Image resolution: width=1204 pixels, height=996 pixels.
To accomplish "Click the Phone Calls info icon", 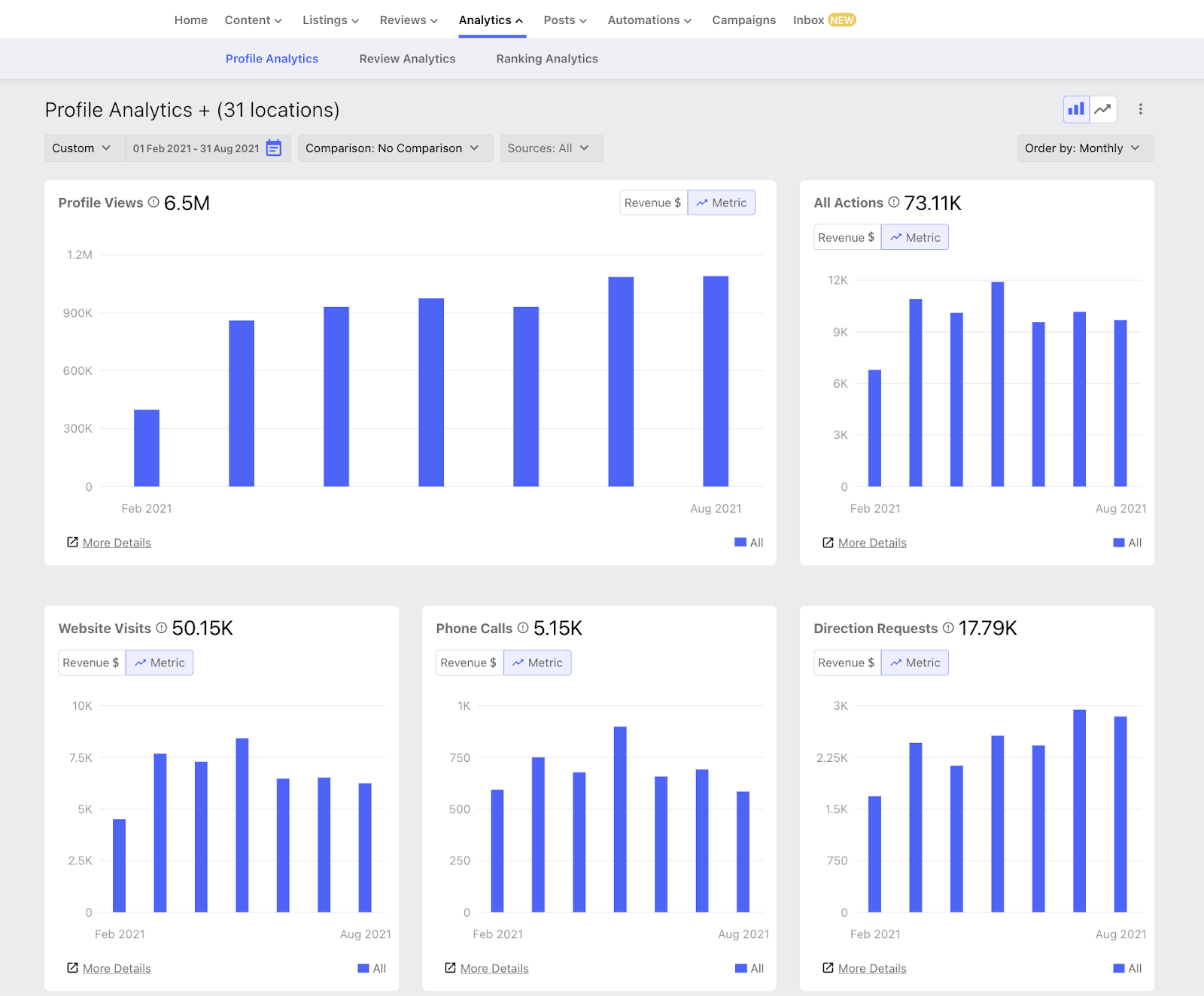I will 523,628.
